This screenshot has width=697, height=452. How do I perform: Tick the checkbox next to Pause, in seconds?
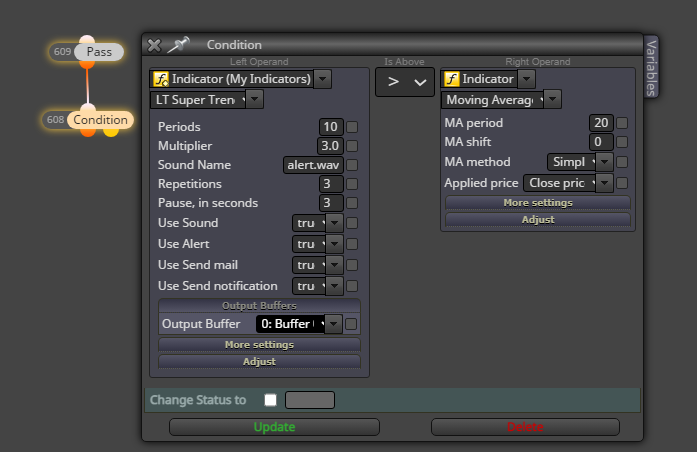pyautogui.click(x=352, y=203)
